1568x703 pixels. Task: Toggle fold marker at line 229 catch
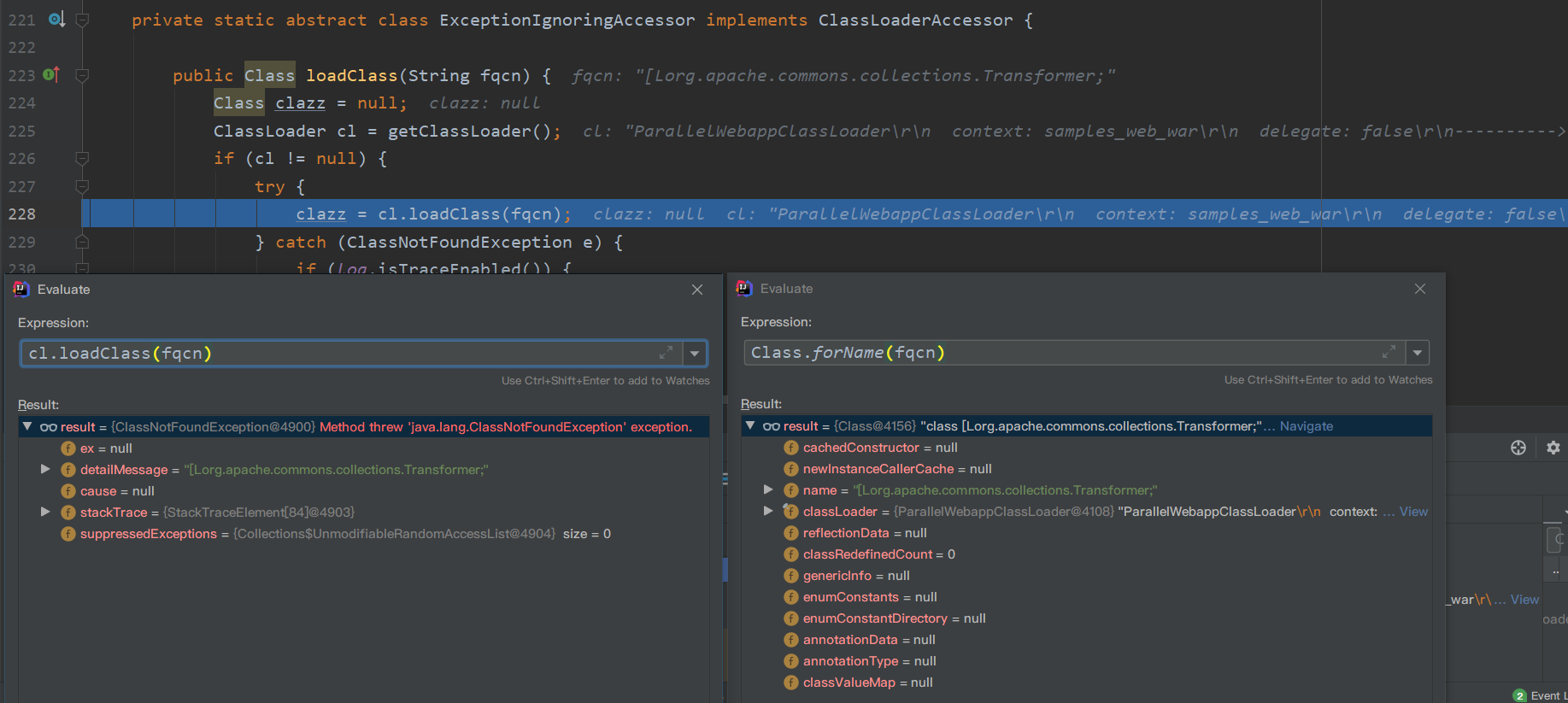click(82, 242)
